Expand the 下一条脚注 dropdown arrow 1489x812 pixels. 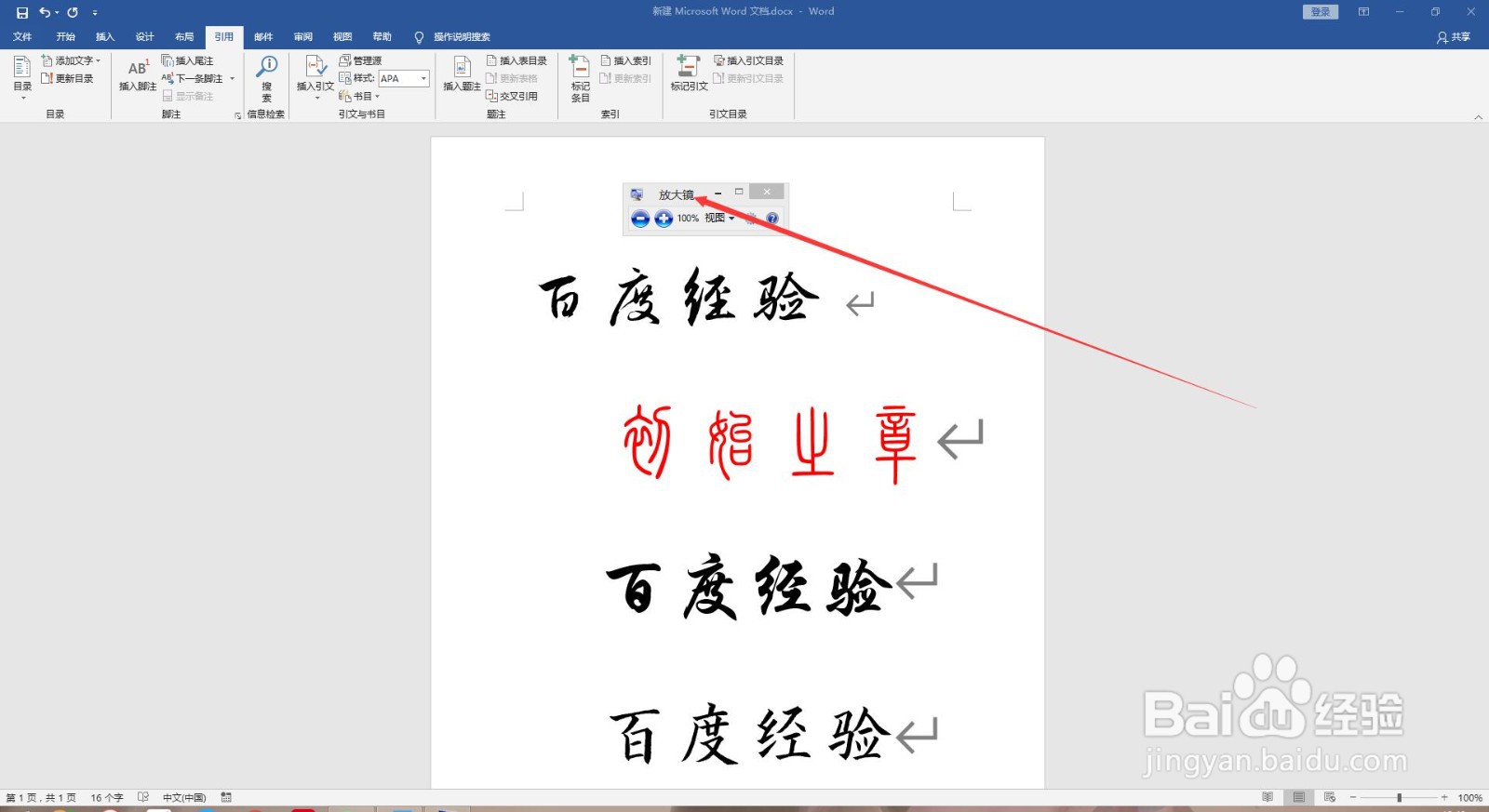coord(233,78)
